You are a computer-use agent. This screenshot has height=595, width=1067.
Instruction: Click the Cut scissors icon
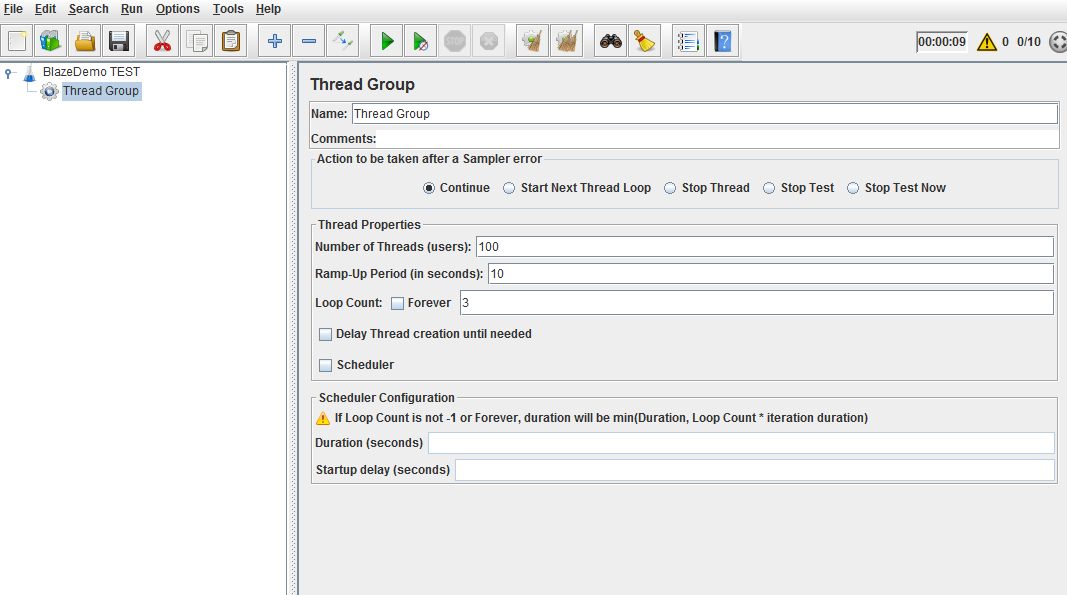(x=163, y=41)
